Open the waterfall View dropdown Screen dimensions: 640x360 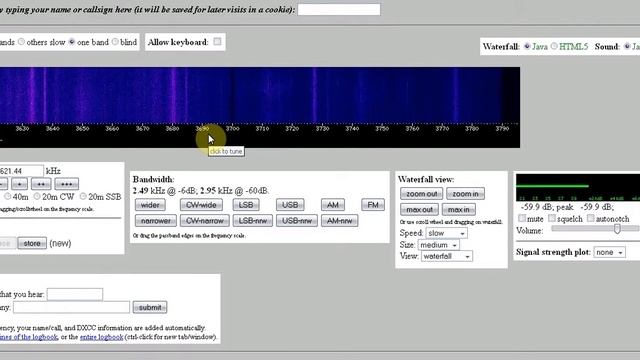[447, 256]
